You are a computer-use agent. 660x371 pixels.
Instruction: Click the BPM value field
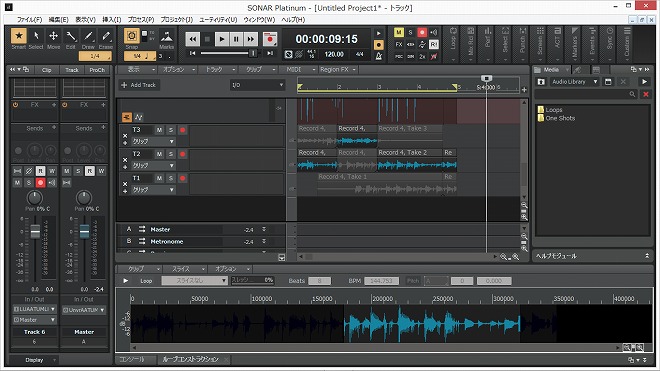[x=381, y=281]
